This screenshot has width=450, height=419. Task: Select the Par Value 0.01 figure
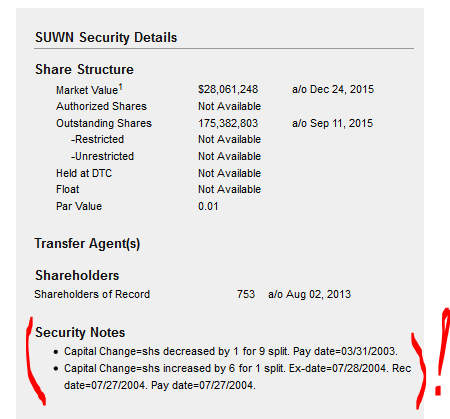click(x=208, y=206)
